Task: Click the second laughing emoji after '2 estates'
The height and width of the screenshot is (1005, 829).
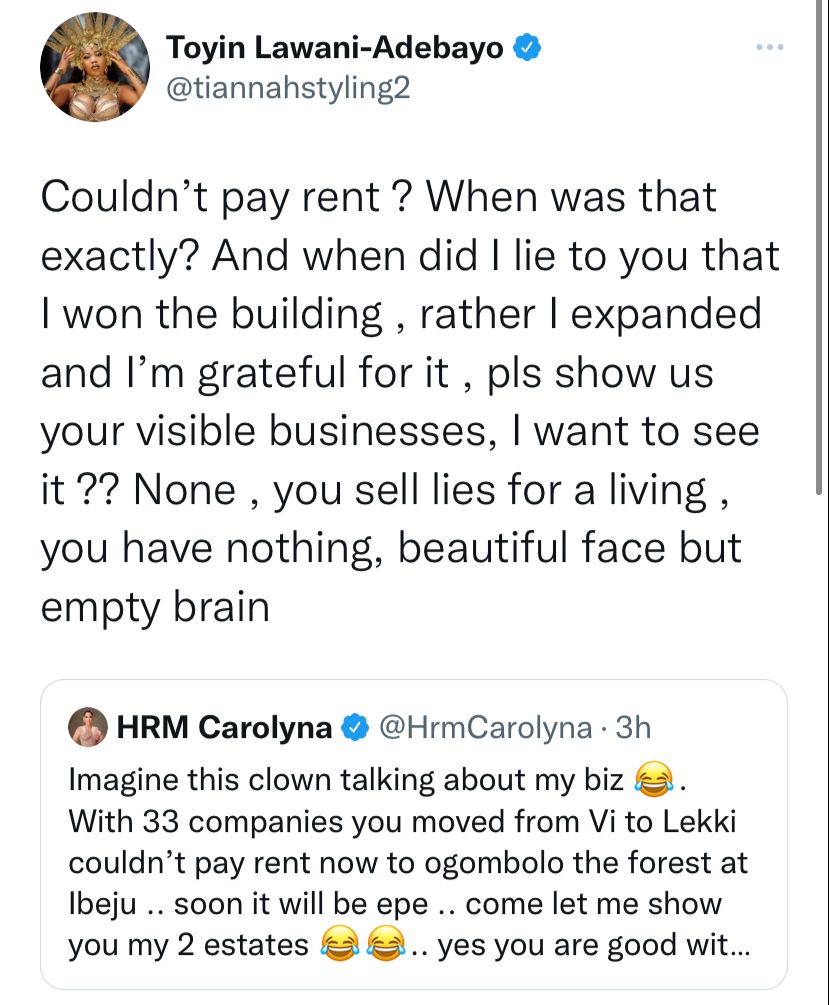Action: [x=386, y=945]
